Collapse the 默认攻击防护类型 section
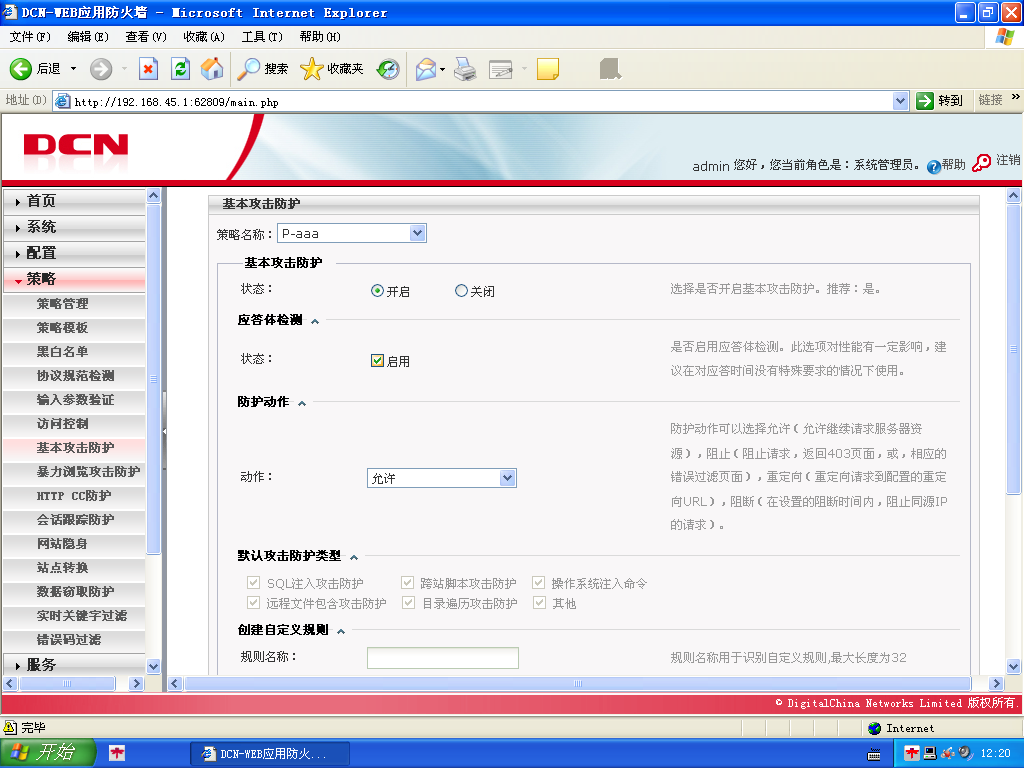The image size is (1024, 768). (354, 557)
